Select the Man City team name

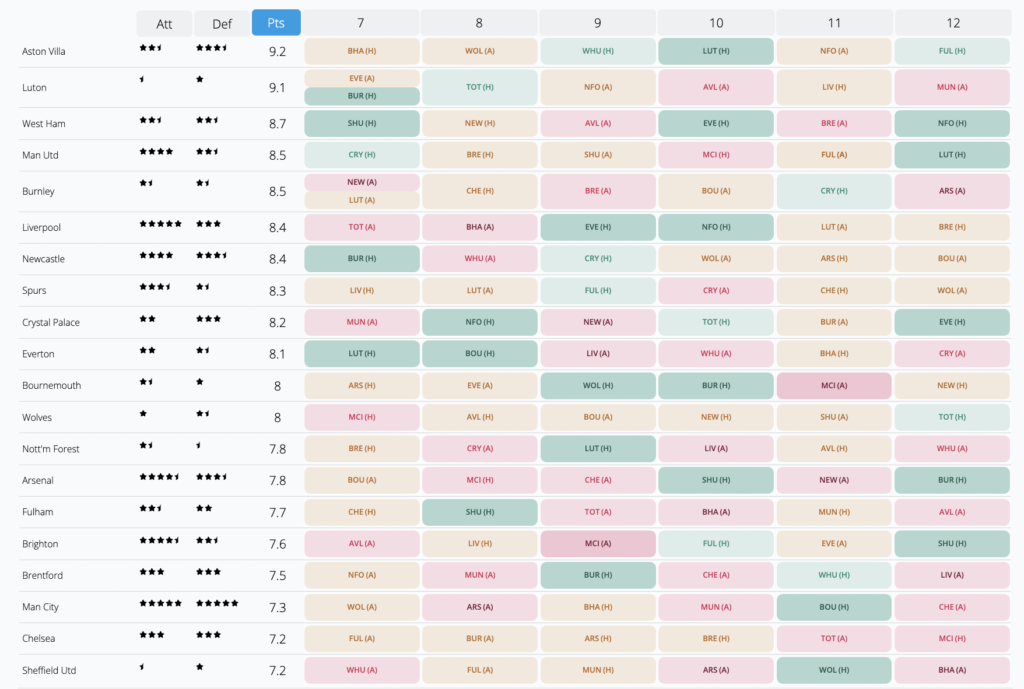pyautogui.click(x=40, y=607)
